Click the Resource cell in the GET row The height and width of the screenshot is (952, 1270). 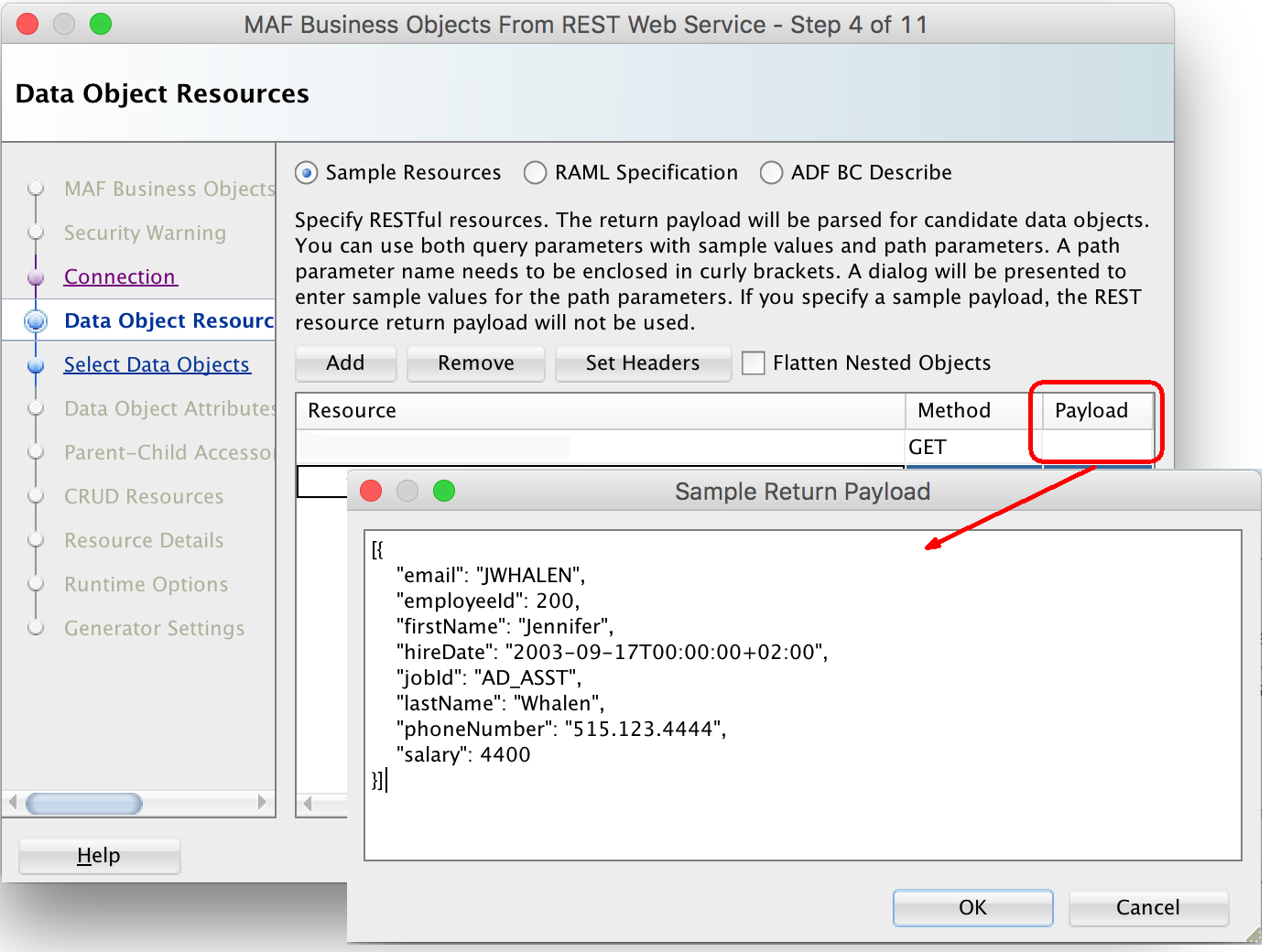click(x=601, y=448)
